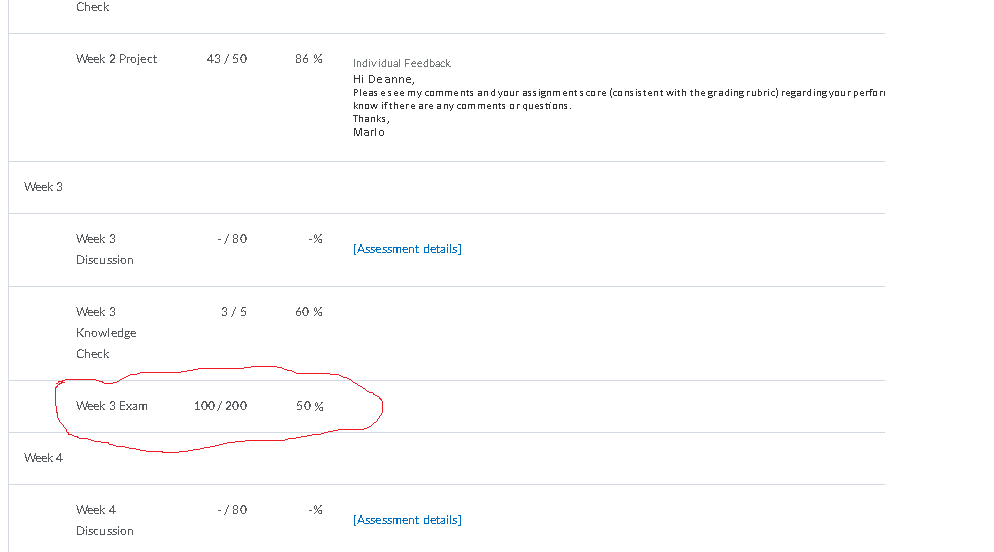This screenshot has width=994, height=552.
Task: Select the Week 3 Discussion item name
Action: tap(105, 249)
